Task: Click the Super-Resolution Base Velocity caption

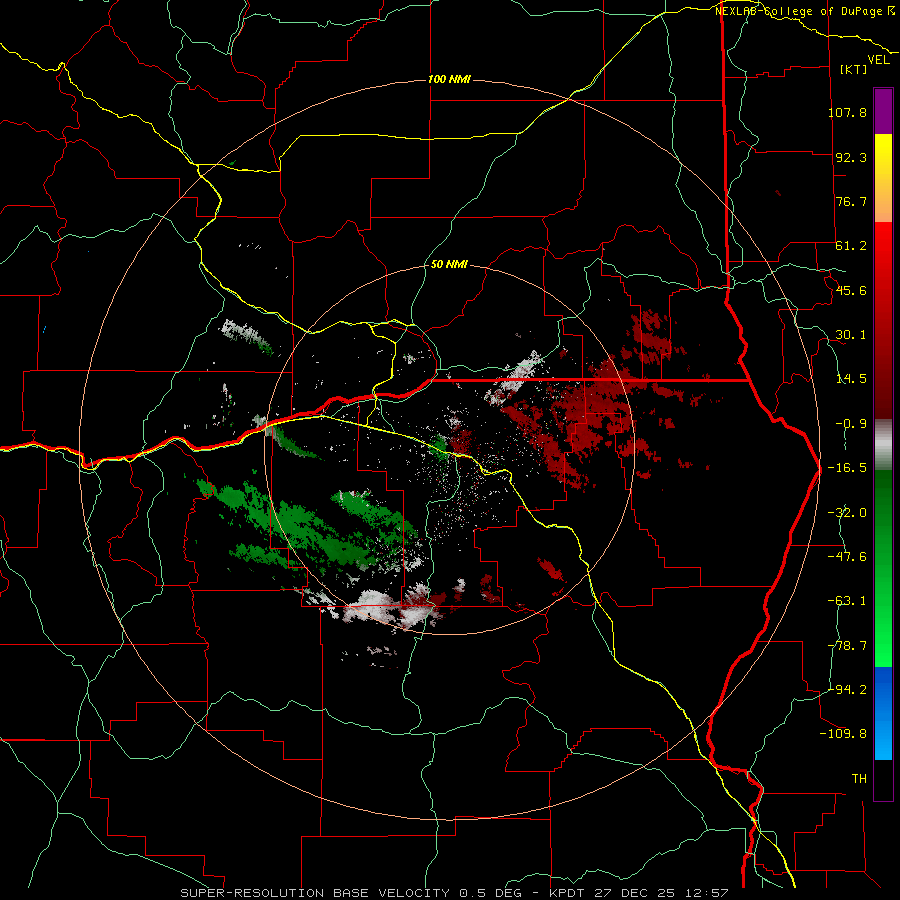Action: [x=454, y=893]
